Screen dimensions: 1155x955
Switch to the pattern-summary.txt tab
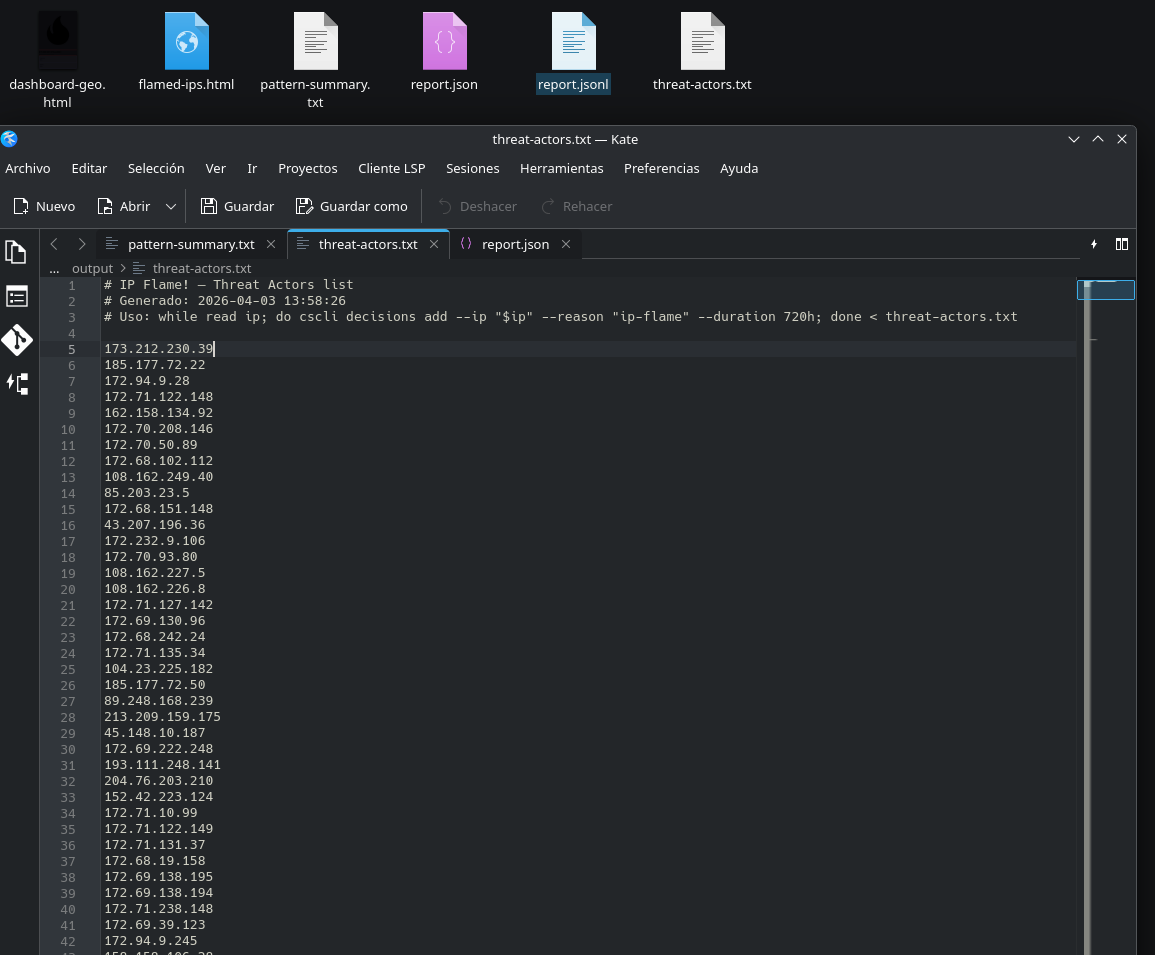(190, 244)
